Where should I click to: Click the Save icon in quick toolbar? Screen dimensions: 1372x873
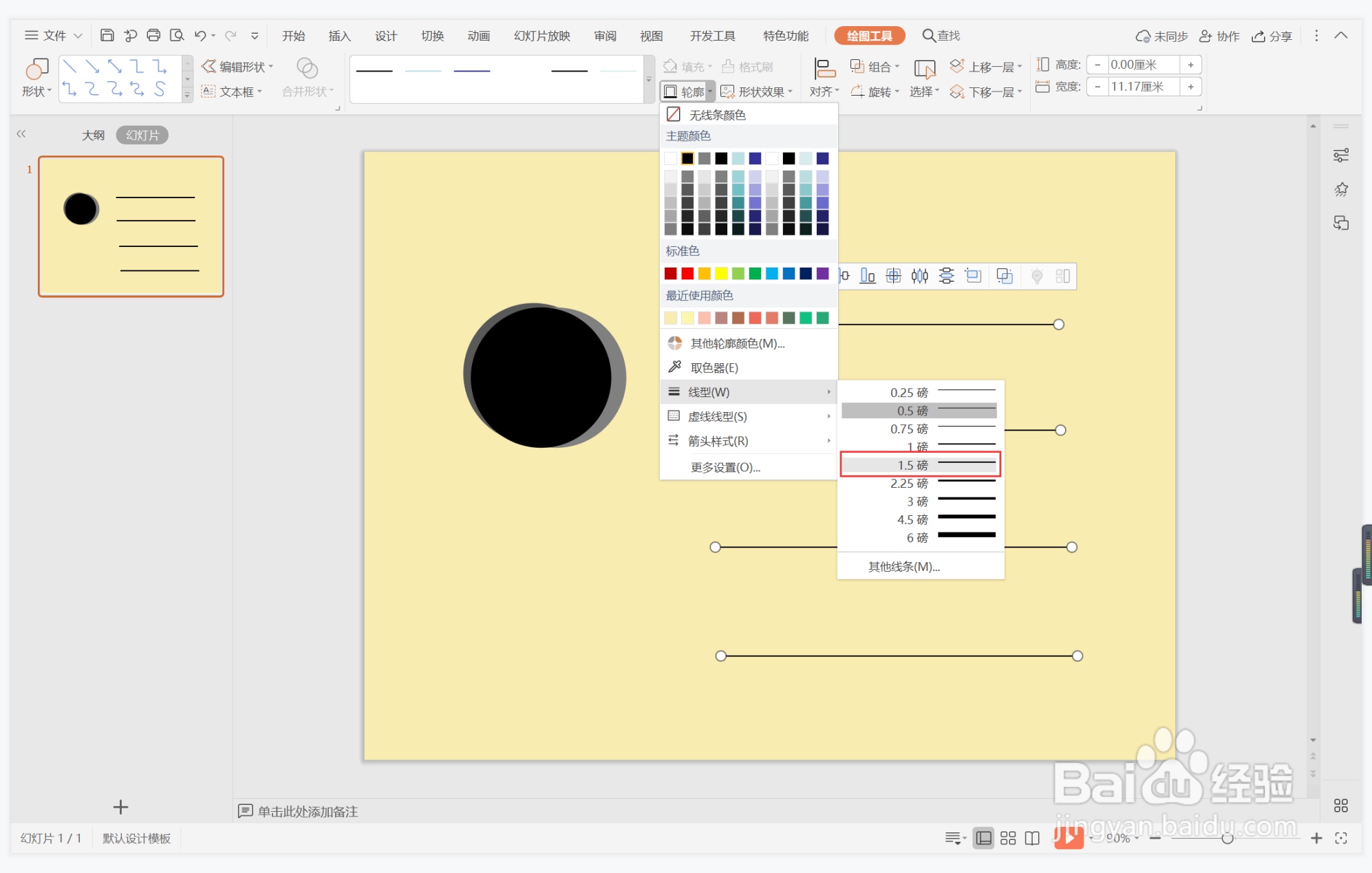pos(107,35)
